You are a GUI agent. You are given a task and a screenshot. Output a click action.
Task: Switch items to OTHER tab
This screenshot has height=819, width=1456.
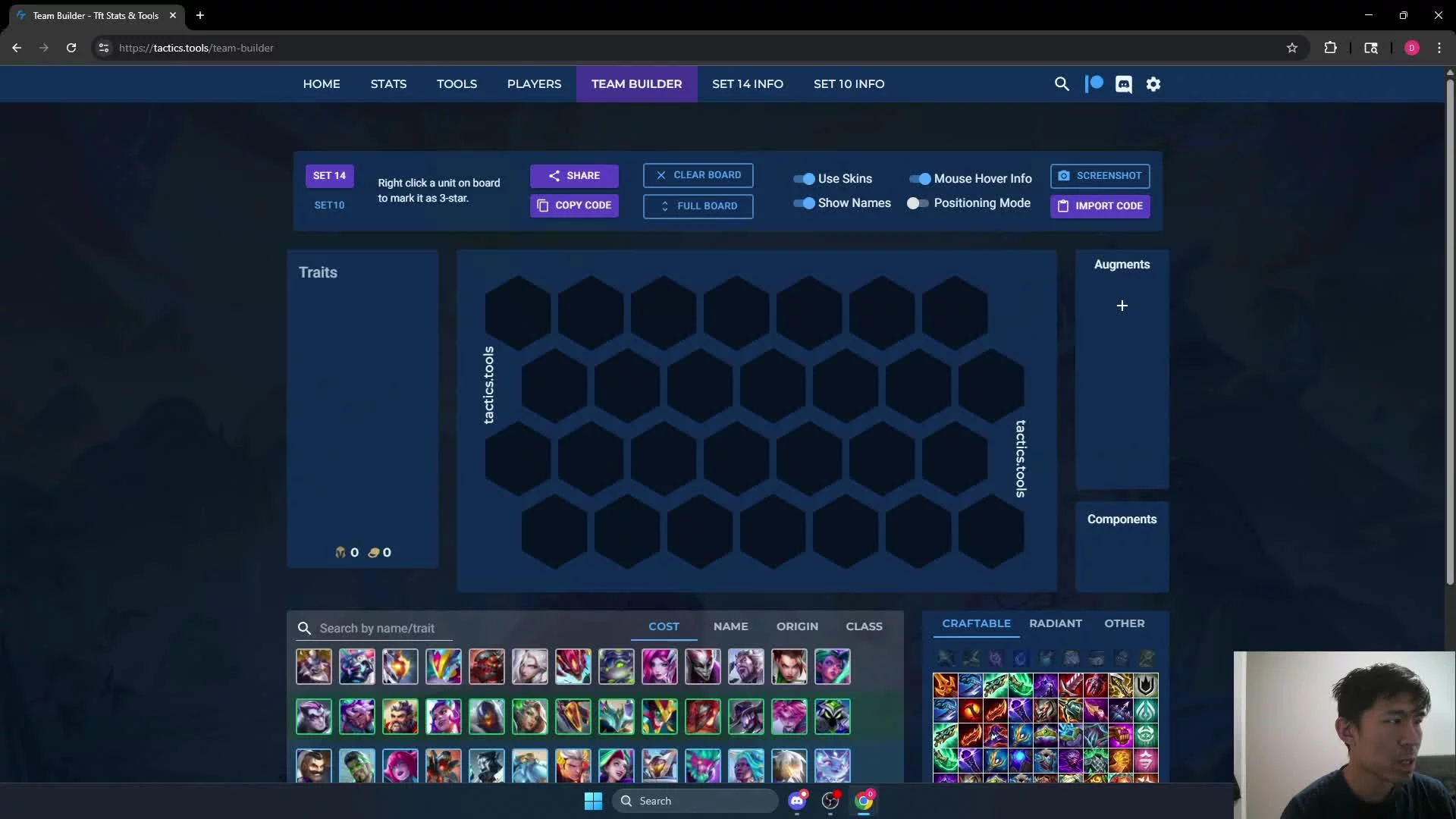pos(1125,623)
